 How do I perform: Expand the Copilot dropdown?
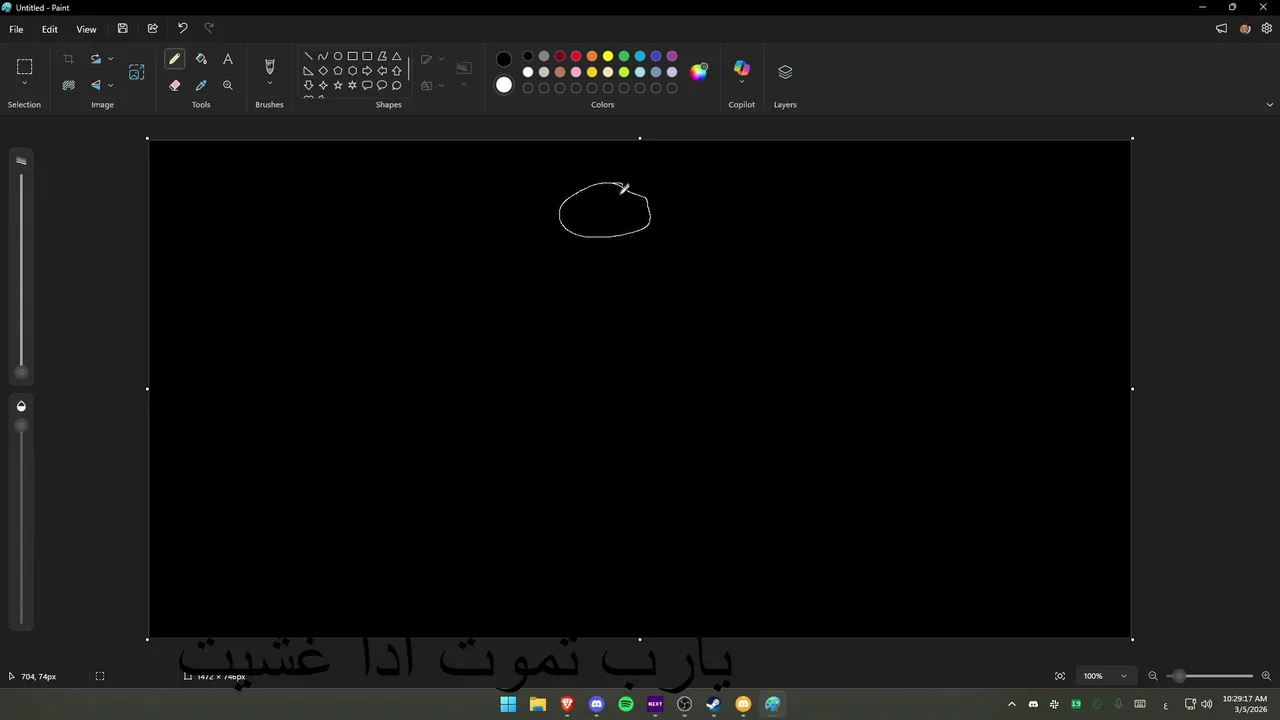pos(742,84)
